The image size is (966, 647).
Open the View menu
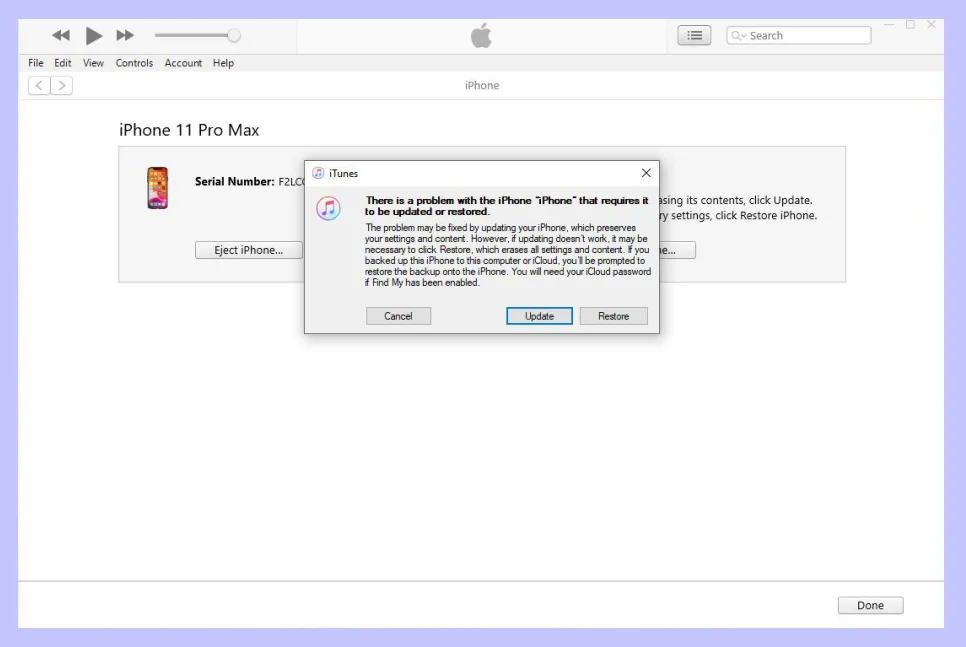93,63
